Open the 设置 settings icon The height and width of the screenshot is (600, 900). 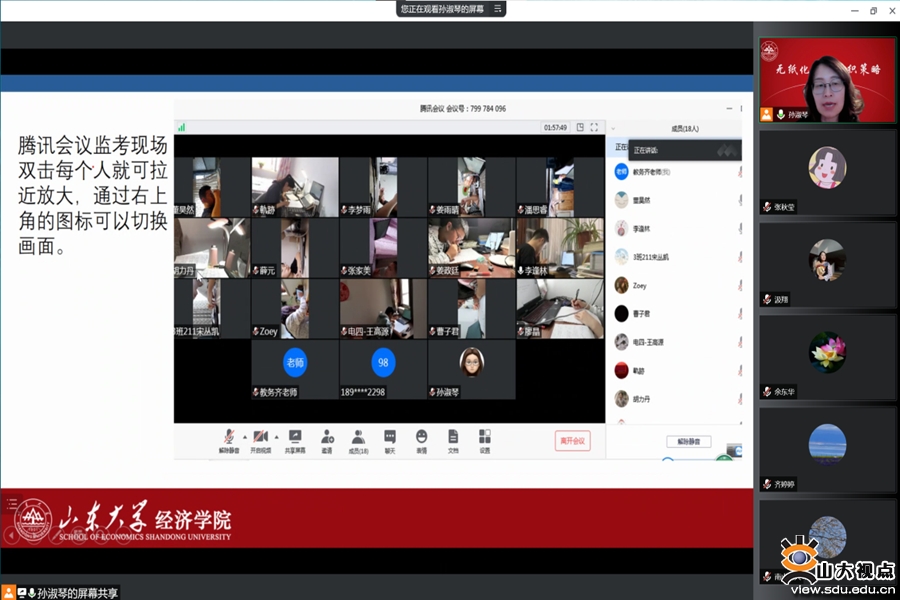[485, 437]
